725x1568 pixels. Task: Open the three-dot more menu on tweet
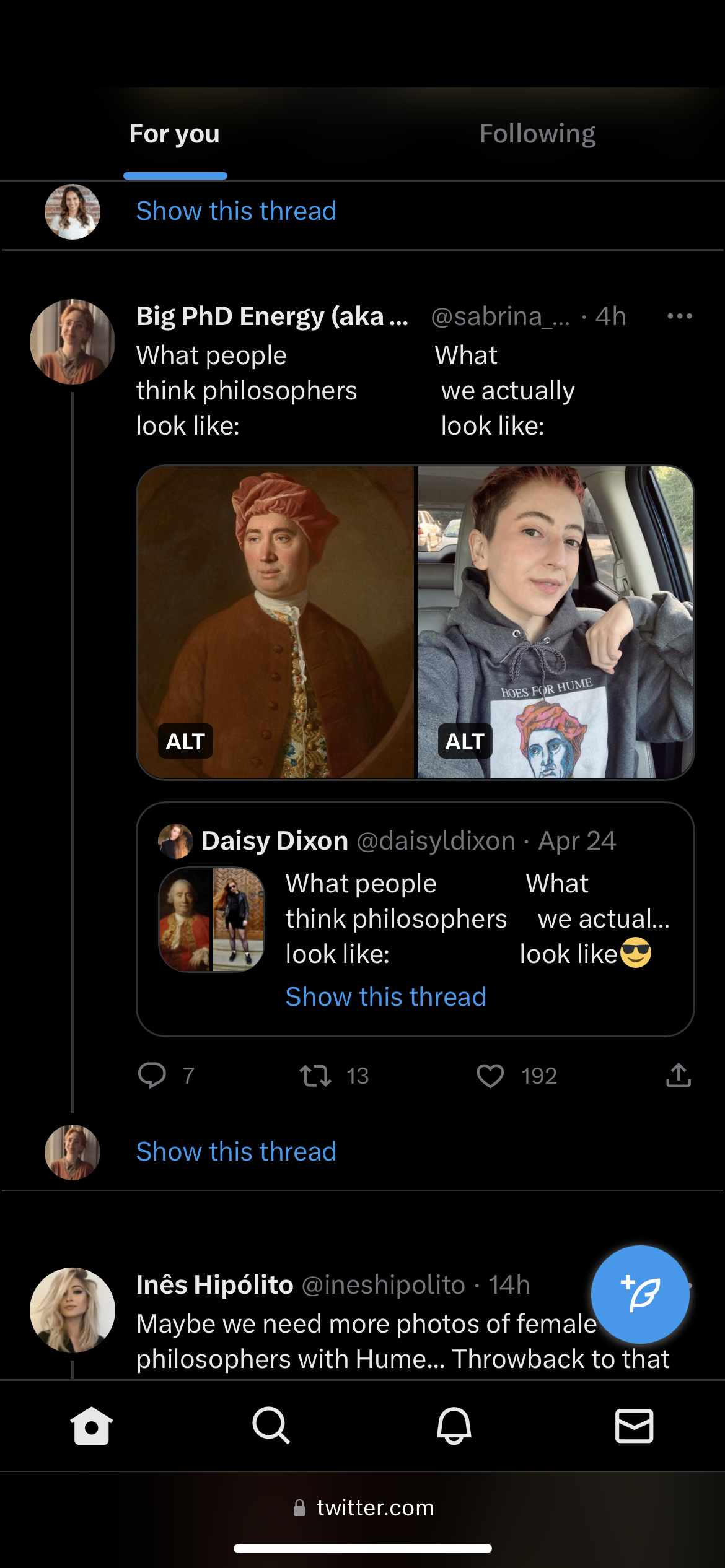click(679, 316)
